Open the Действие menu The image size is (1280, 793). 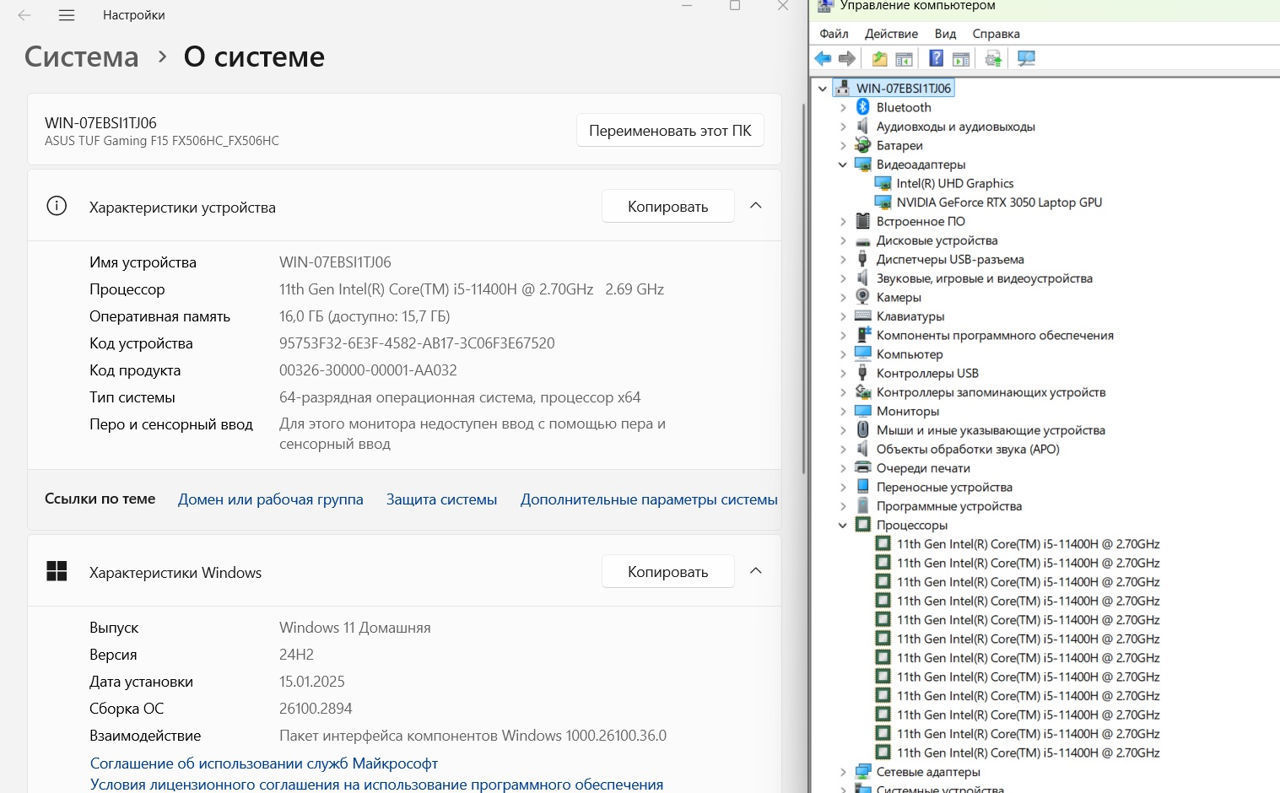(890, 33)
